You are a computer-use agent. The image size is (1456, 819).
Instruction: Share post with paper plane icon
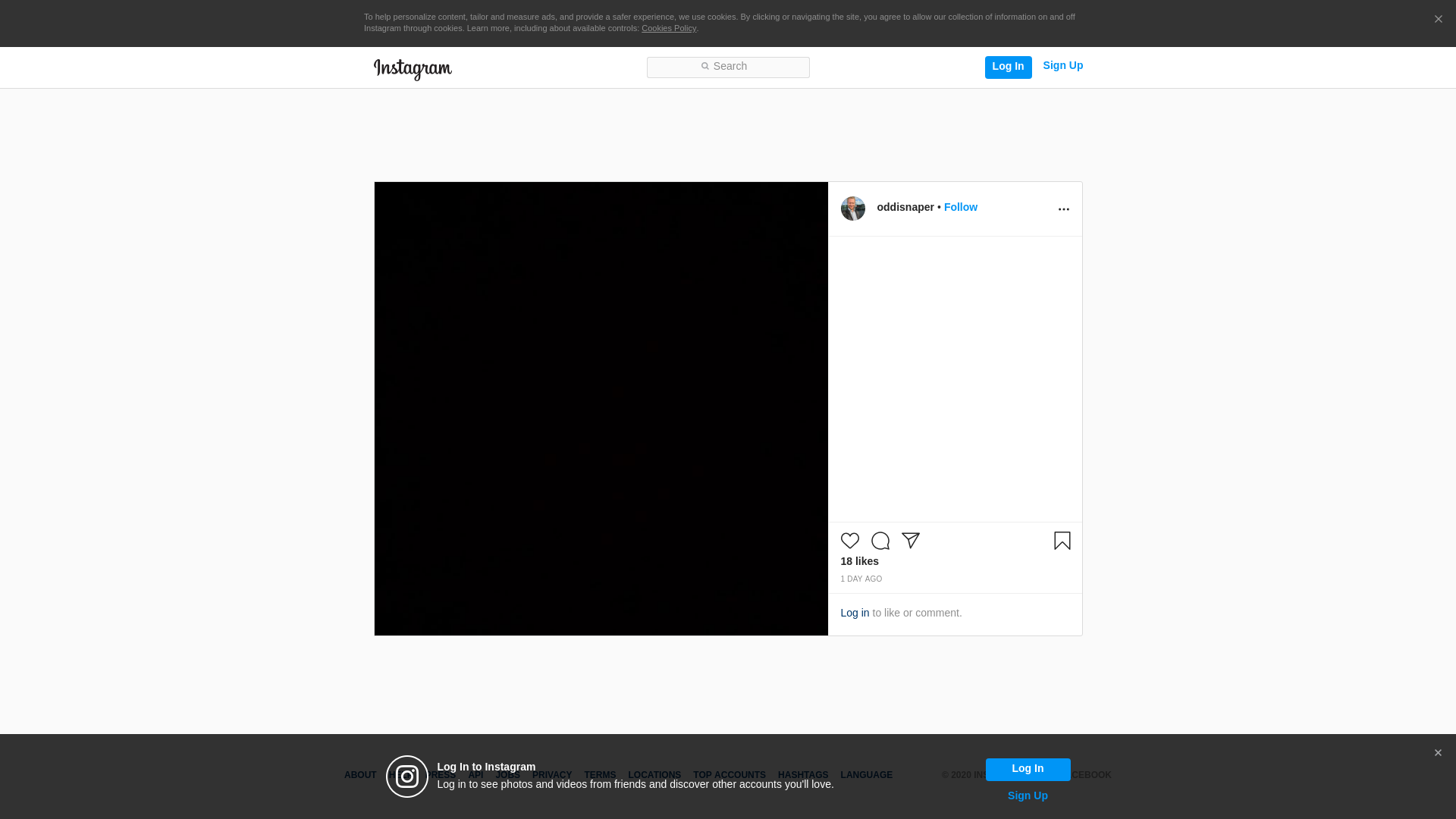[910, 541]
